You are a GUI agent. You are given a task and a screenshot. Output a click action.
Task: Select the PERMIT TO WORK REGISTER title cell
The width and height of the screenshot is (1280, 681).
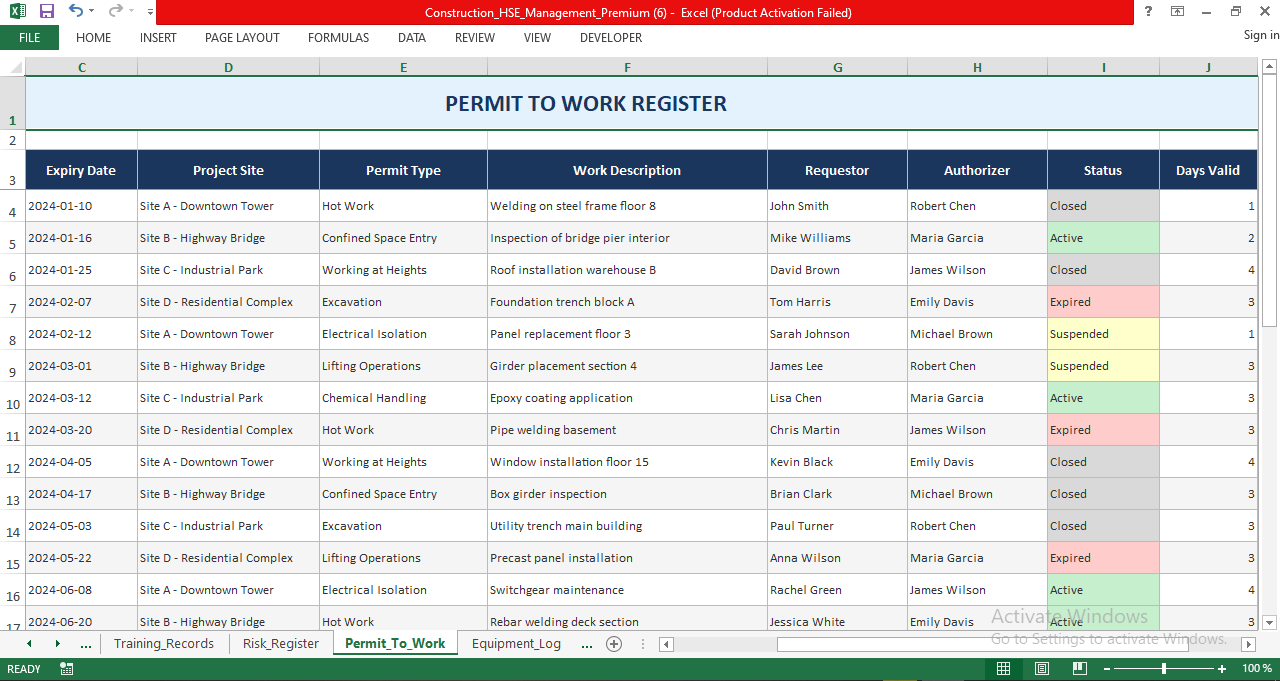click(x=641, y=104)
